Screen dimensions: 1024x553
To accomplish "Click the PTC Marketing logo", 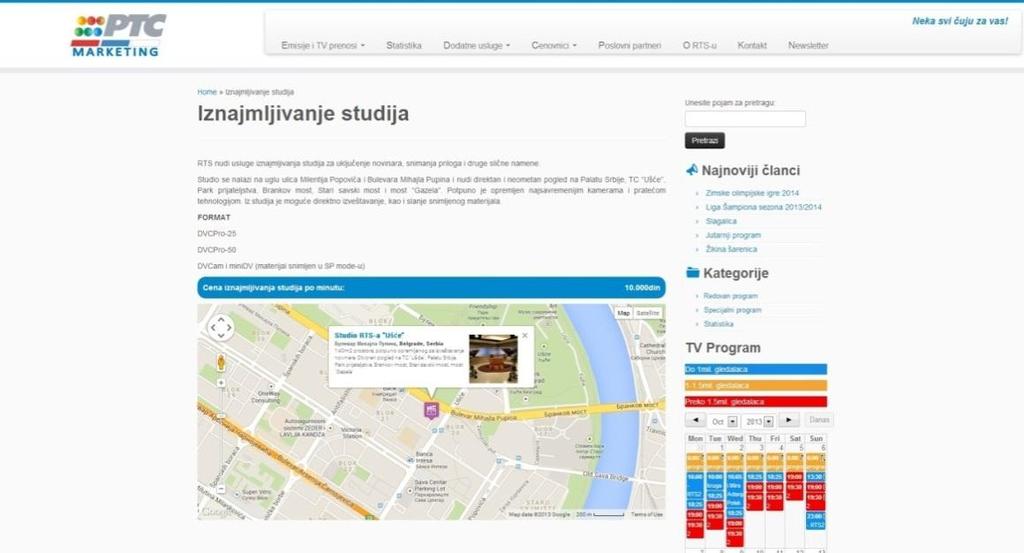I will tap(118, 35).
